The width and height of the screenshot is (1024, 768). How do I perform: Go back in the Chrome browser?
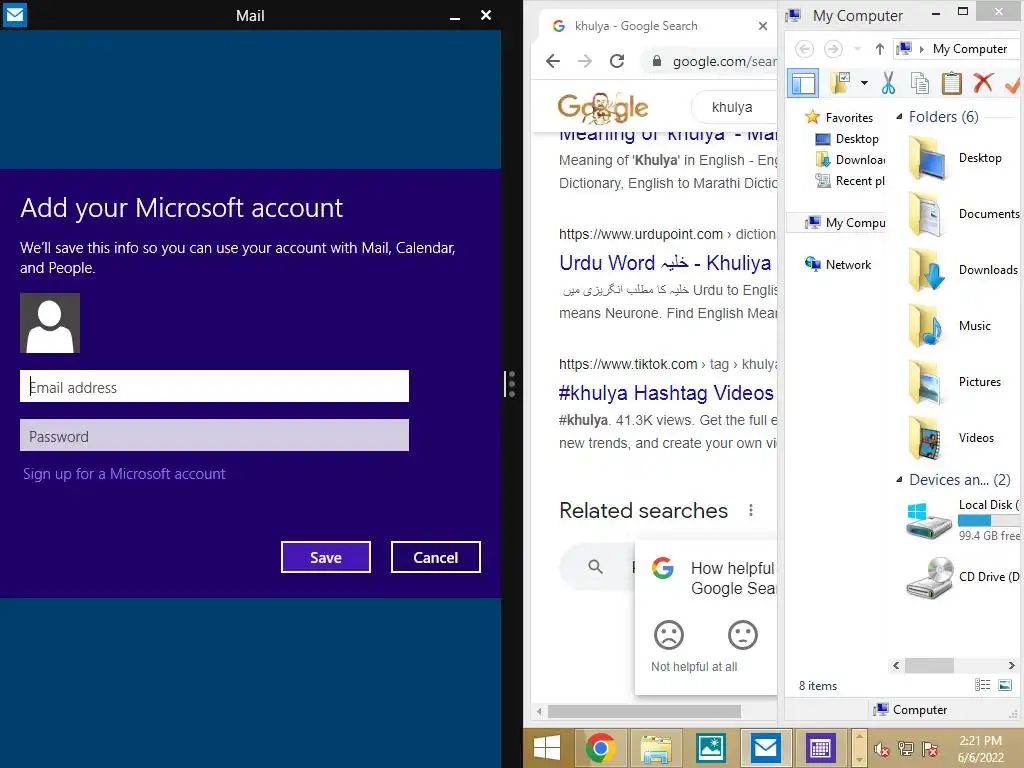[x=553, y=61]
